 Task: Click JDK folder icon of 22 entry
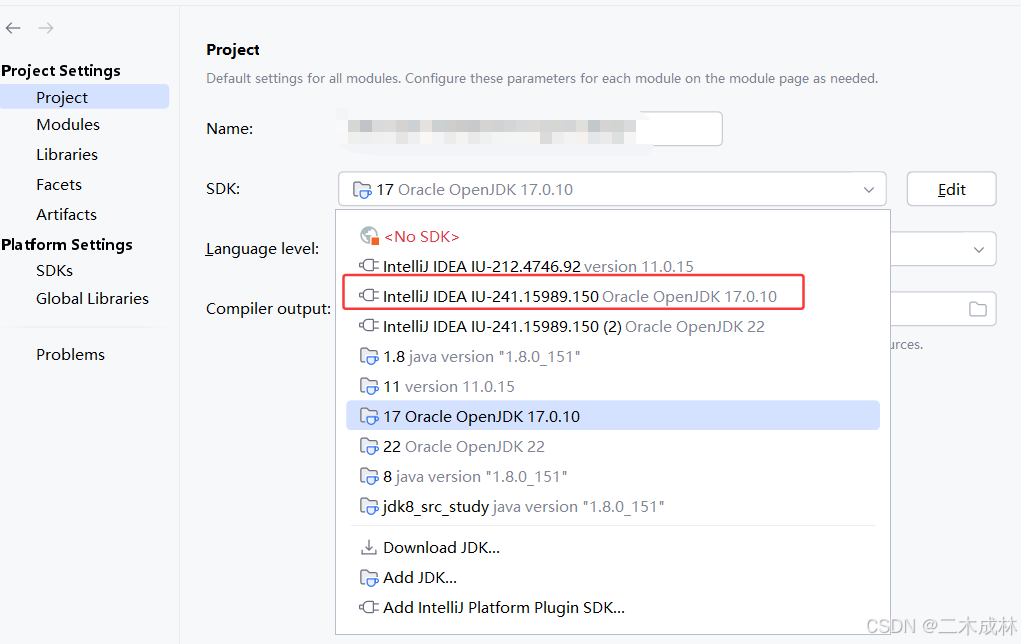(x=369, y=447)
